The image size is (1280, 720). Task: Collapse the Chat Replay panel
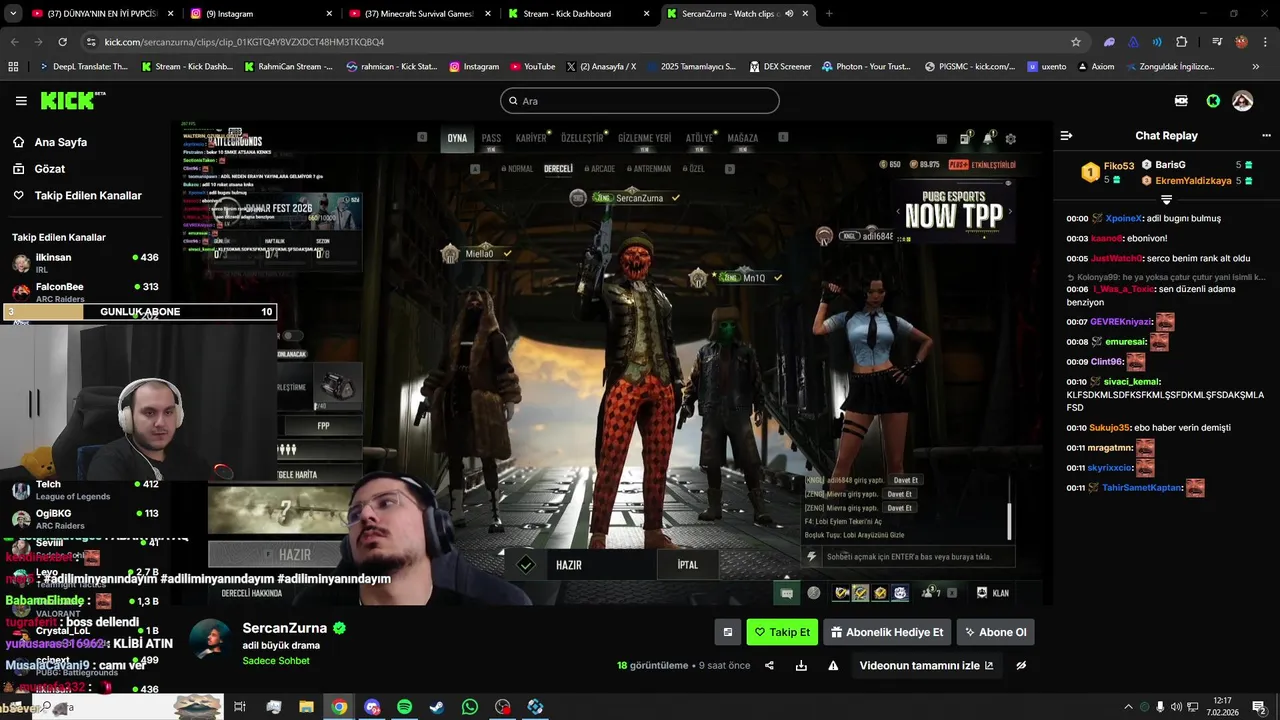point(1066,136)
